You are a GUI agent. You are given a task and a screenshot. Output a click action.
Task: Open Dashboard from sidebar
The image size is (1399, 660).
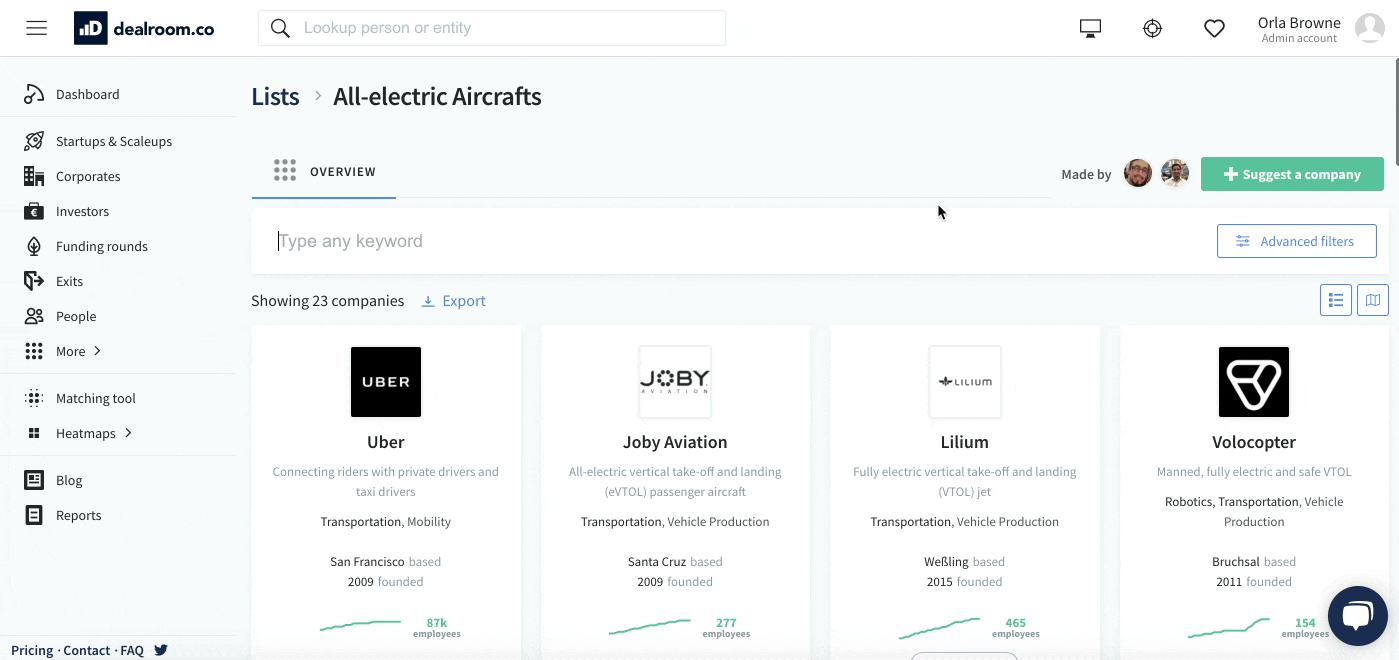(88, 94)
